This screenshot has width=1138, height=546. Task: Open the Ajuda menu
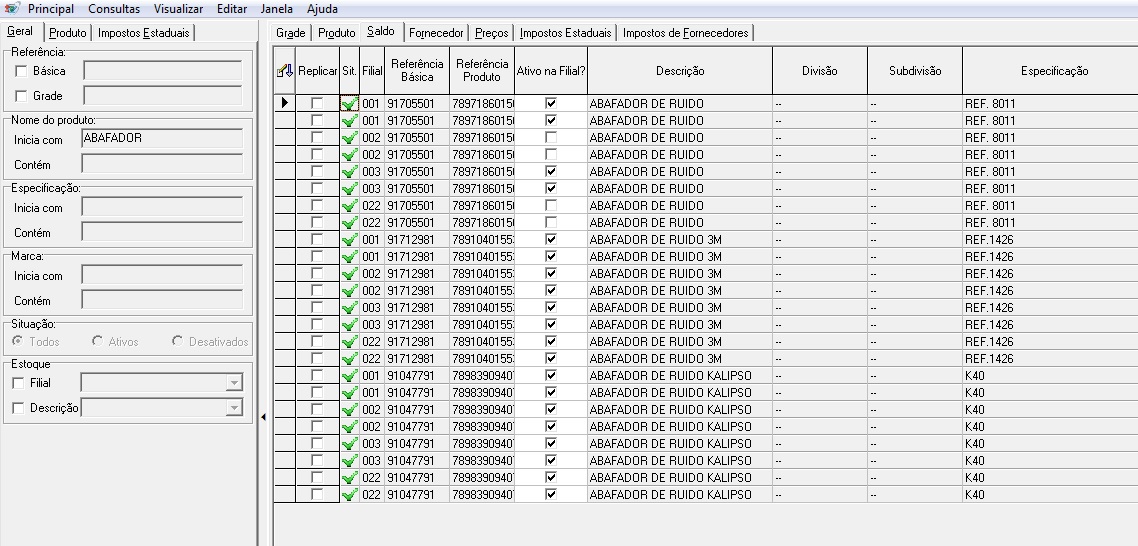[322, 9]
